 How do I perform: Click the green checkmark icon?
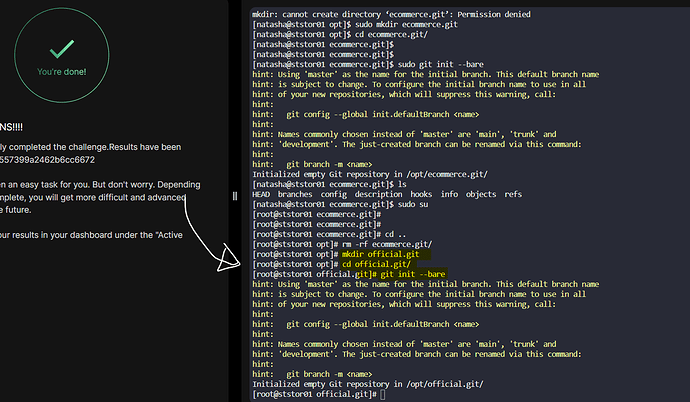[x=62, y=49]
